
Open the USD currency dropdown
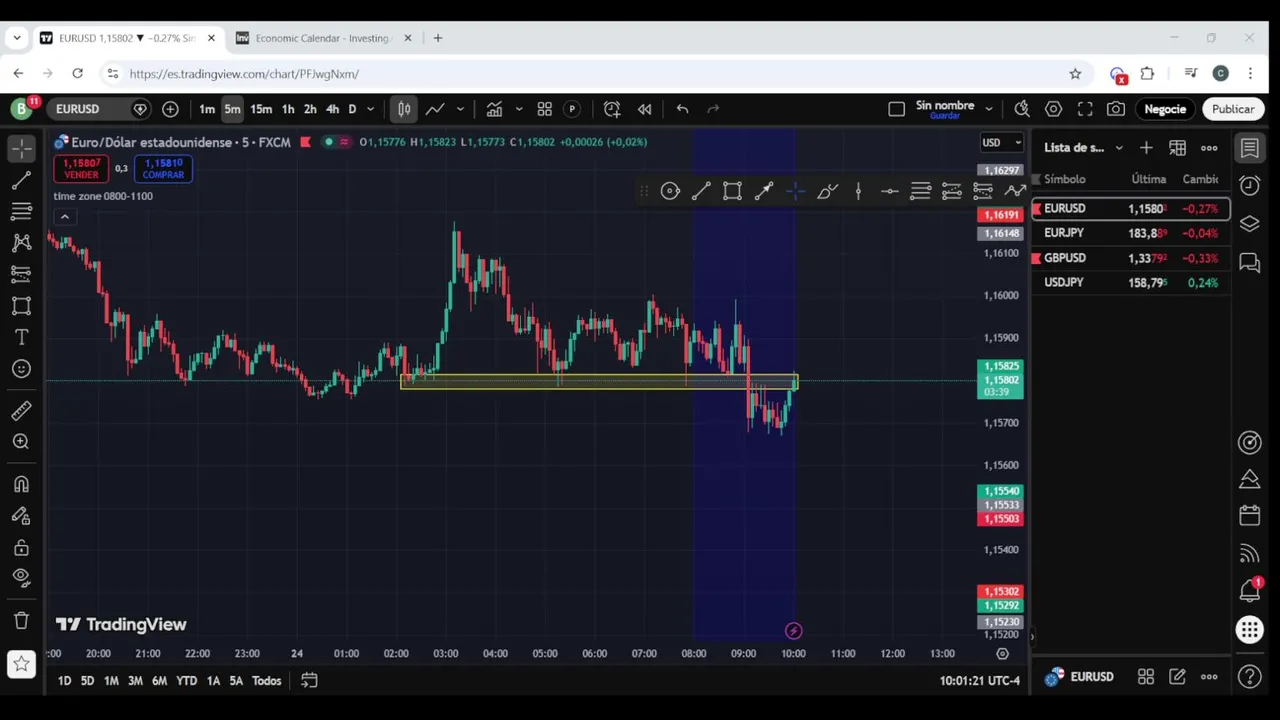click(1001, 142)
